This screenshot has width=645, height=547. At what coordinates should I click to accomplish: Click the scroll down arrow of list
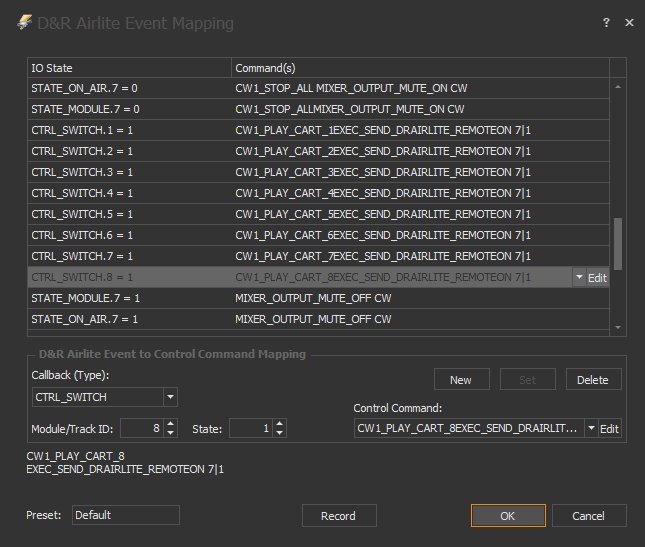click(x=617, y=327)
